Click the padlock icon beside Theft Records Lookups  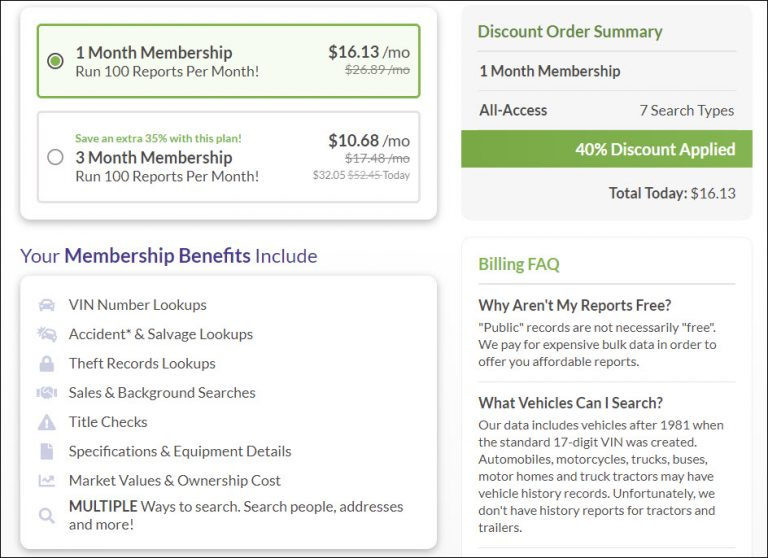pos(47,364)
